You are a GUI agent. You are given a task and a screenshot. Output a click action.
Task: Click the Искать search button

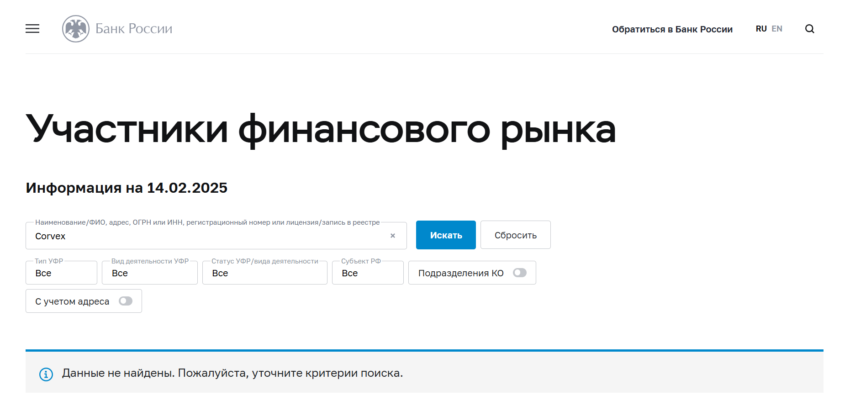coord(446,235)
